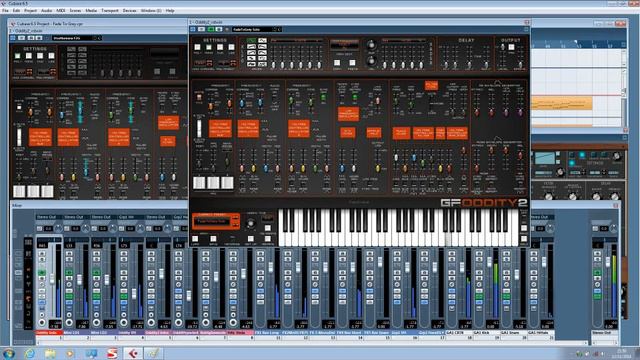Click the Sample Hold orange panel

pyautogui.click(x=373, y=132)
